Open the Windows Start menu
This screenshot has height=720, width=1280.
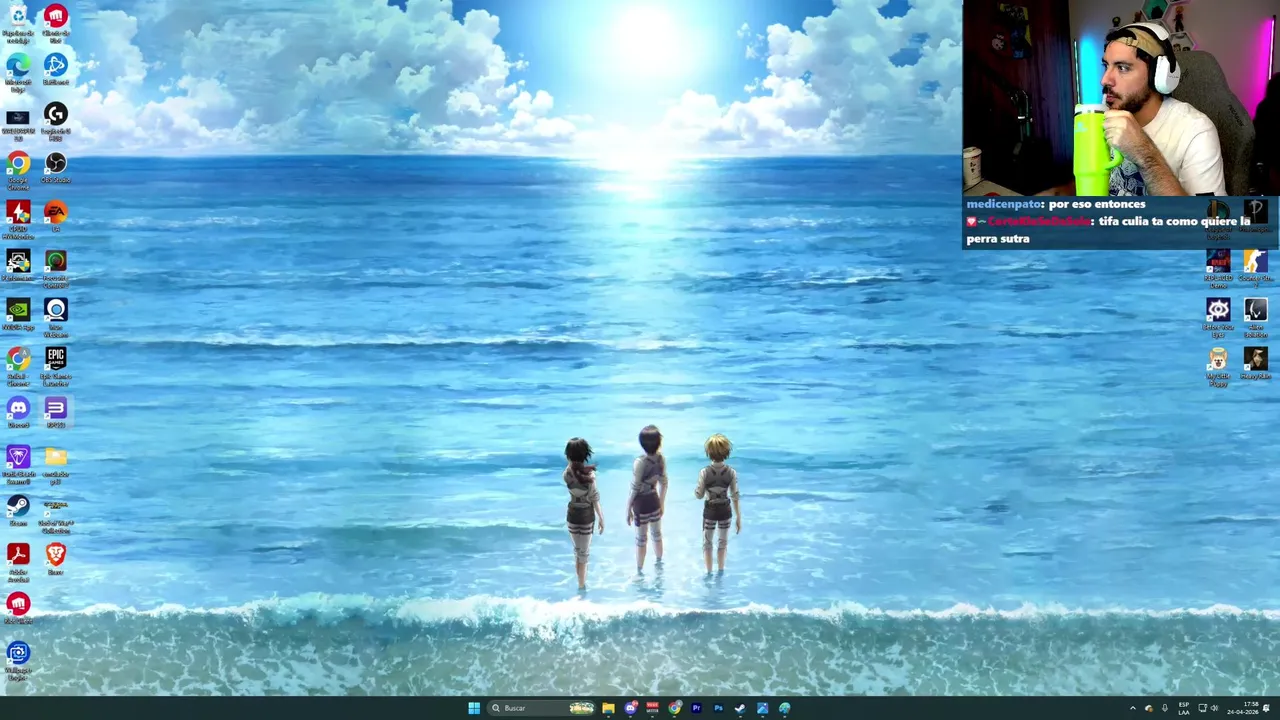(x=474, y=708)
